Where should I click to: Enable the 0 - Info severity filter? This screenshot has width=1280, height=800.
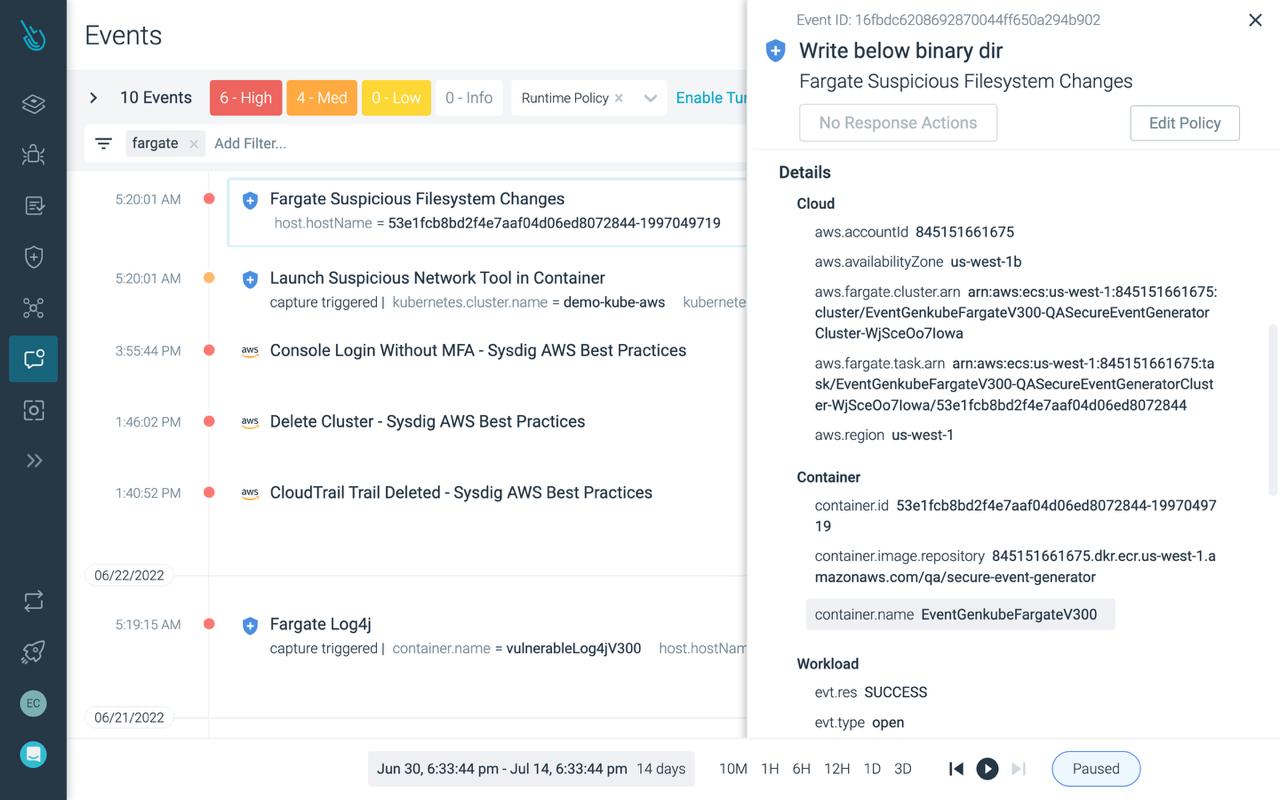pos(469,97)
